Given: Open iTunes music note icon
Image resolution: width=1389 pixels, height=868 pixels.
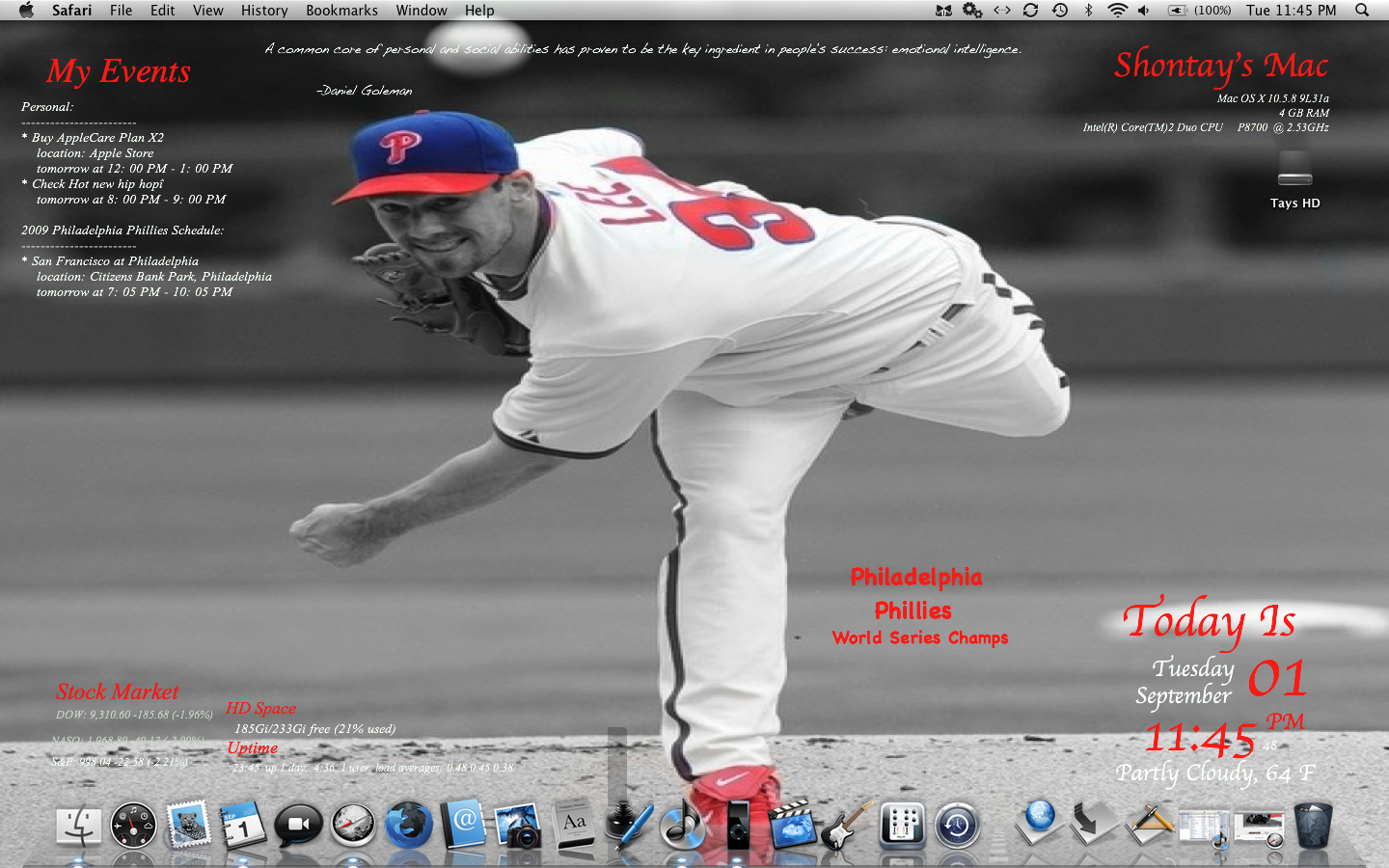Looking at the screenshot, I should point(683,826).
